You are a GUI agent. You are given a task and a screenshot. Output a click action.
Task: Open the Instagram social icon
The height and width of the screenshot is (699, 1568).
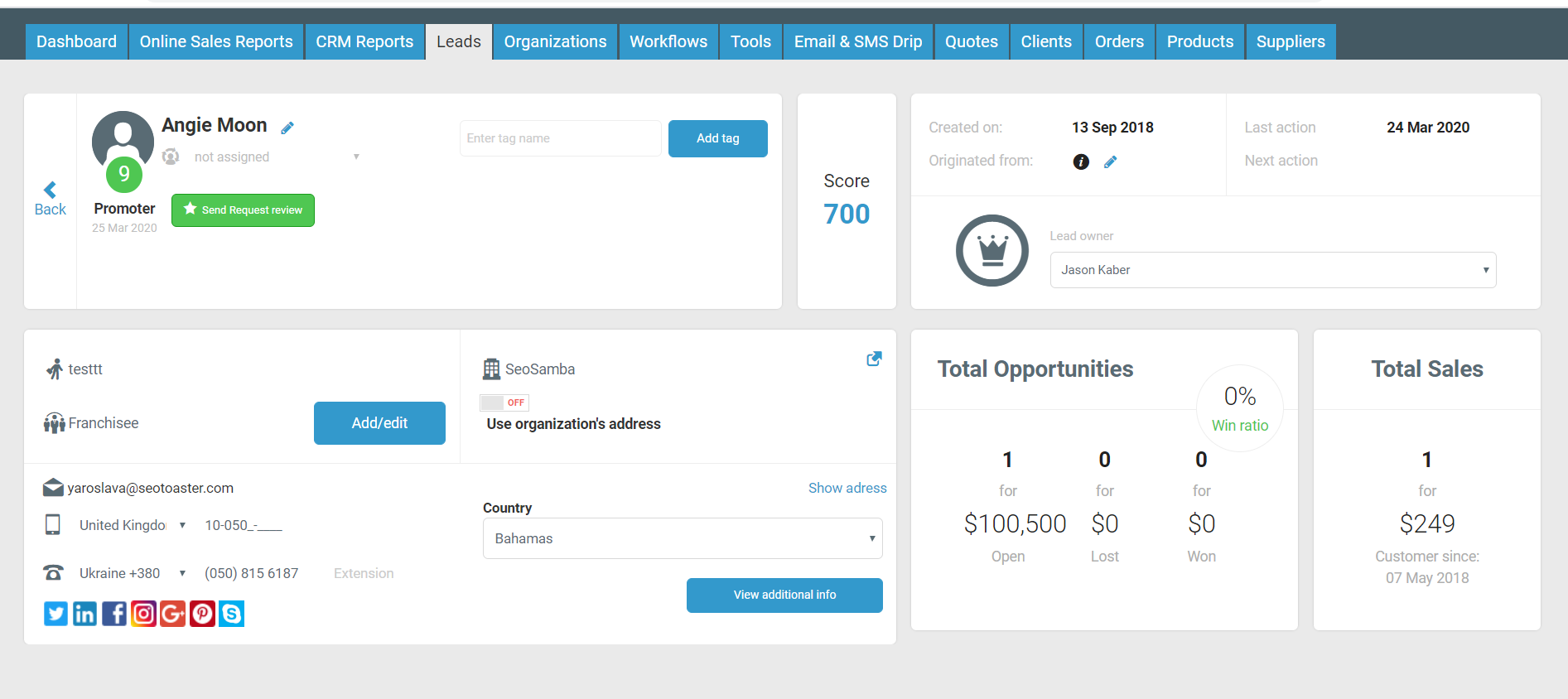143,614
